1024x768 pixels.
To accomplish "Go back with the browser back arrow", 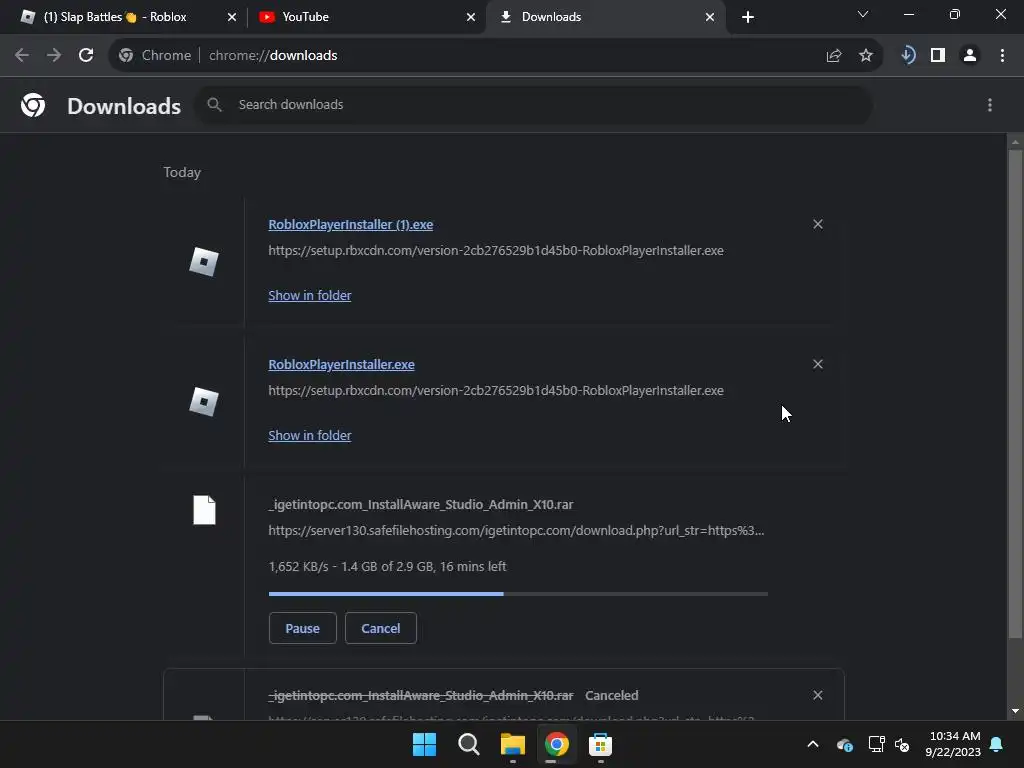I will coord(22,56).
